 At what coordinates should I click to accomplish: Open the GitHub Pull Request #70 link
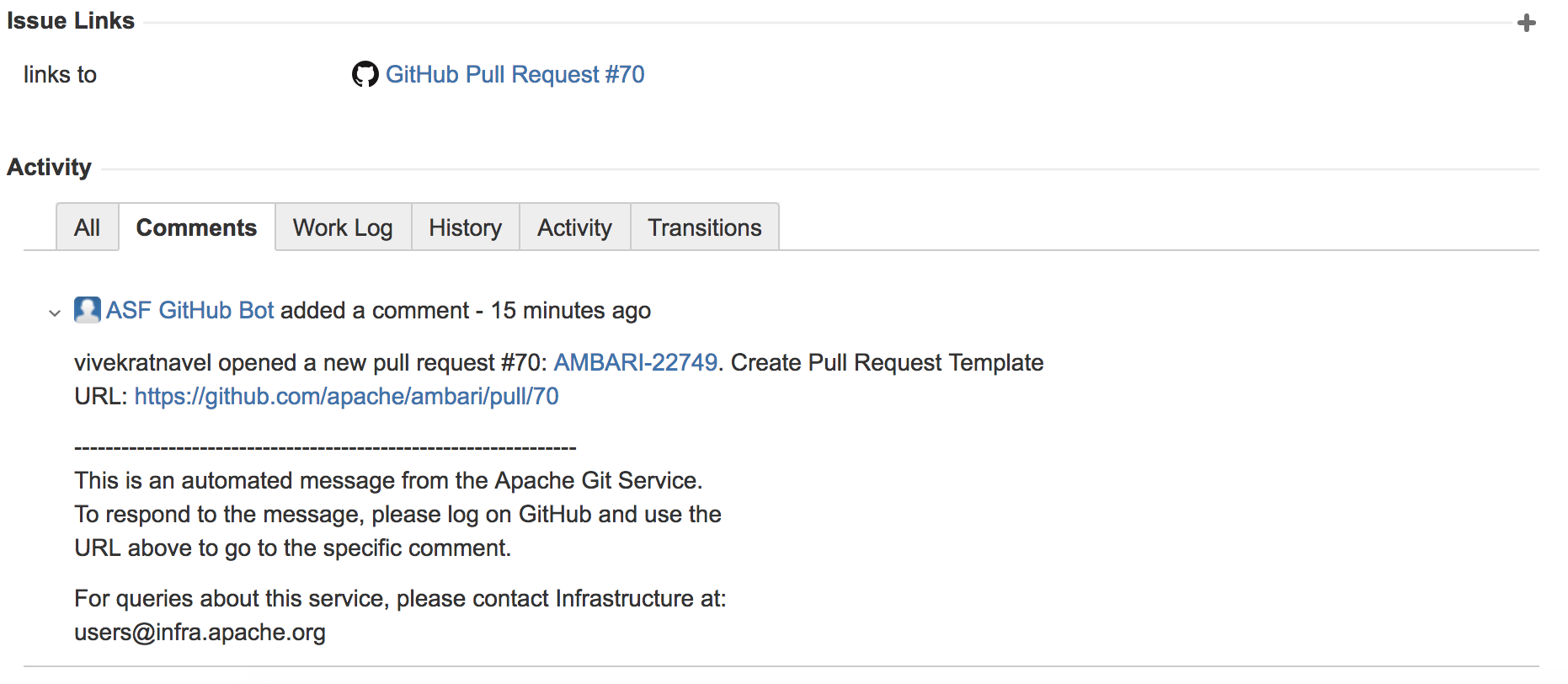tap(515, 74)
